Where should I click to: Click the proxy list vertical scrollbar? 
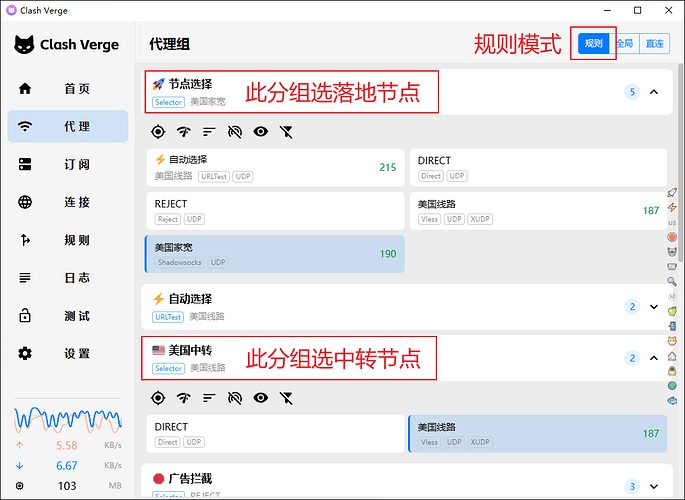680,164
